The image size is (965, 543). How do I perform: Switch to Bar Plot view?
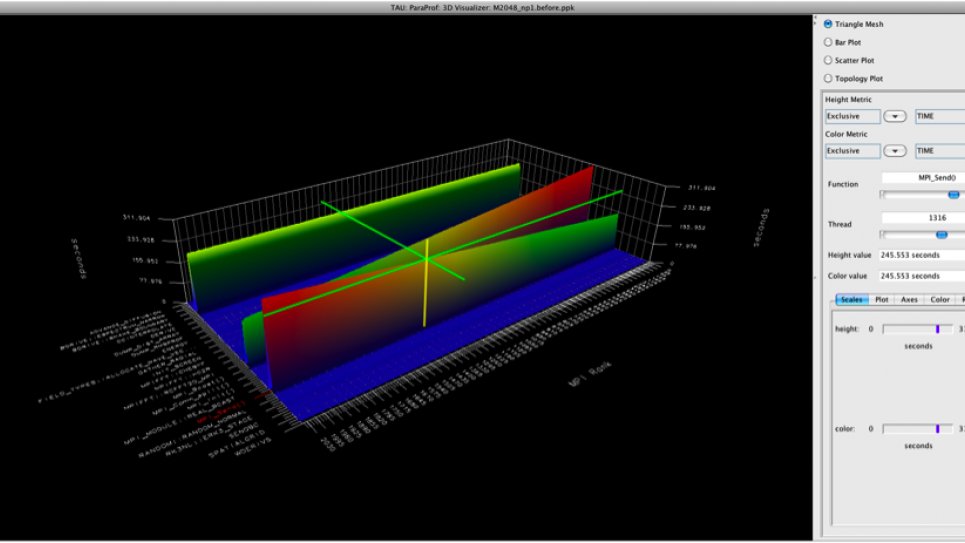pyautogui.click(x=828, y=42)
